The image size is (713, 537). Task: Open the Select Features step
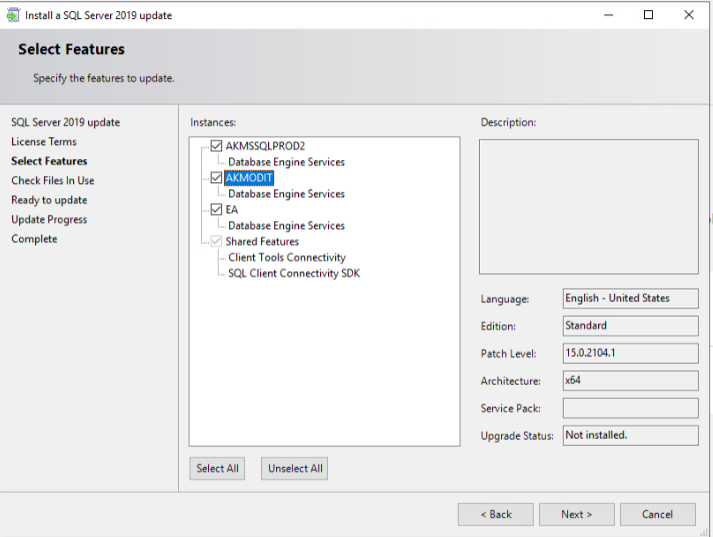pyautogui.click(x=49, y=161)
